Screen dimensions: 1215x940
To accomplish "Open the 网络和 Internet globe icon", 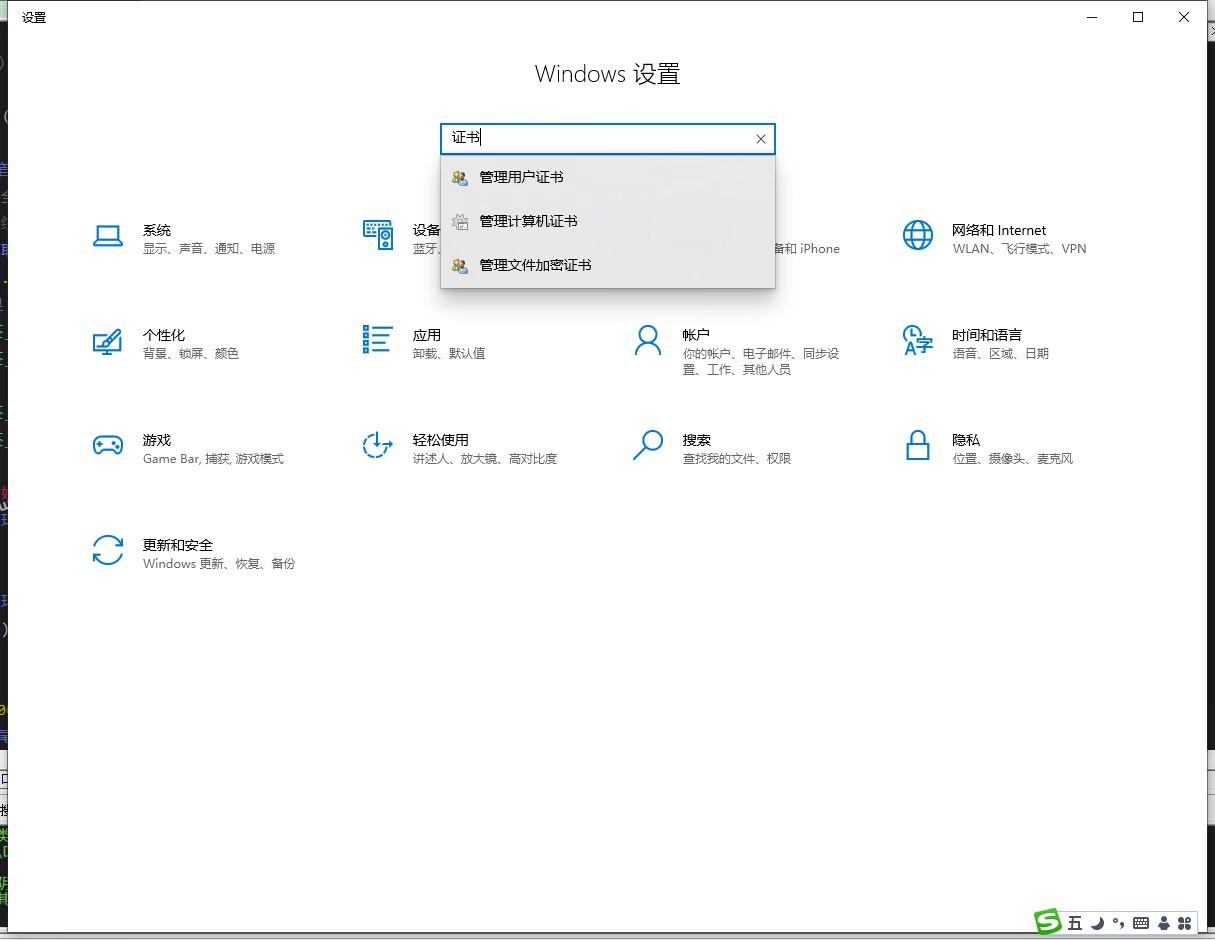I will click(918, 235).
